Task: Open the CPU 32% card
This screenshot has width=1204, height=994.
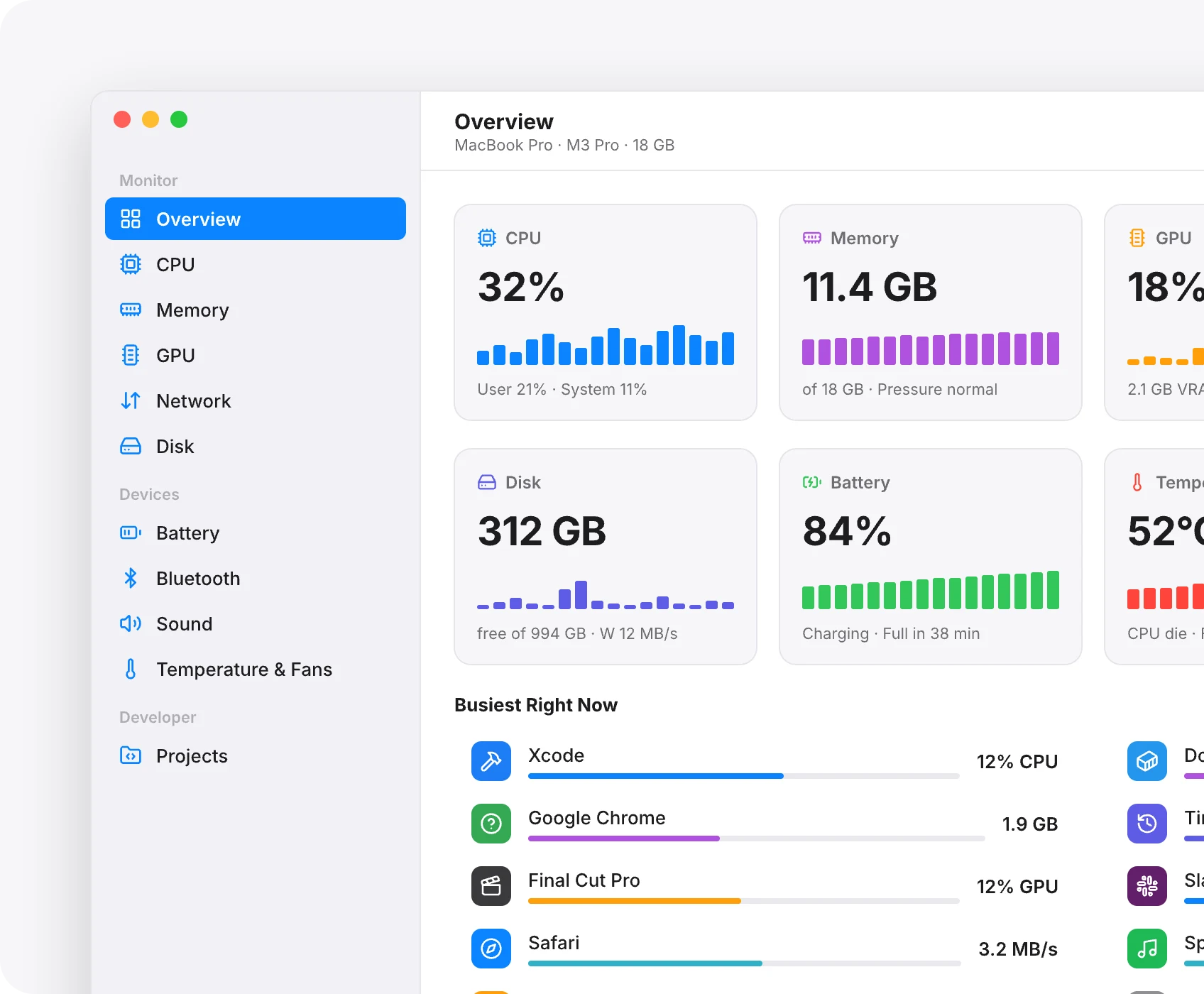Action: tap(606, 312)
